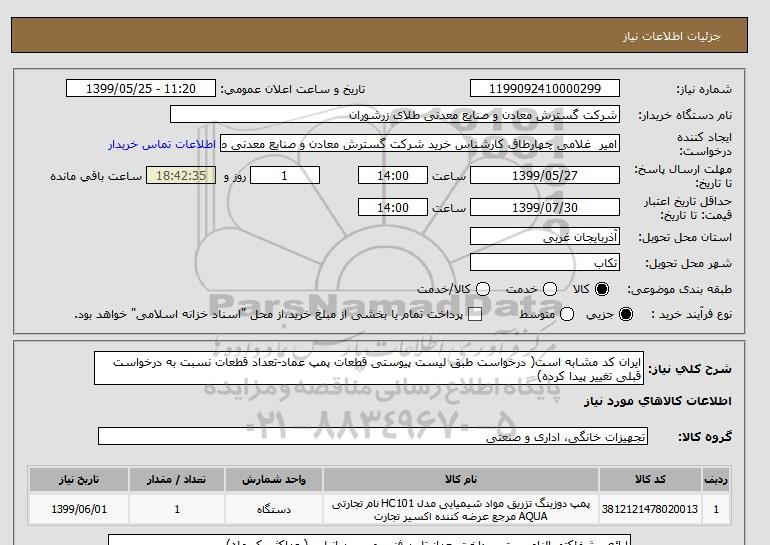The width and height of the screenshot is (770, 545).
Task: Click the page title جزئیات اطلاعات نیاز
Action: pyautogui.click(x=671, y=36)
